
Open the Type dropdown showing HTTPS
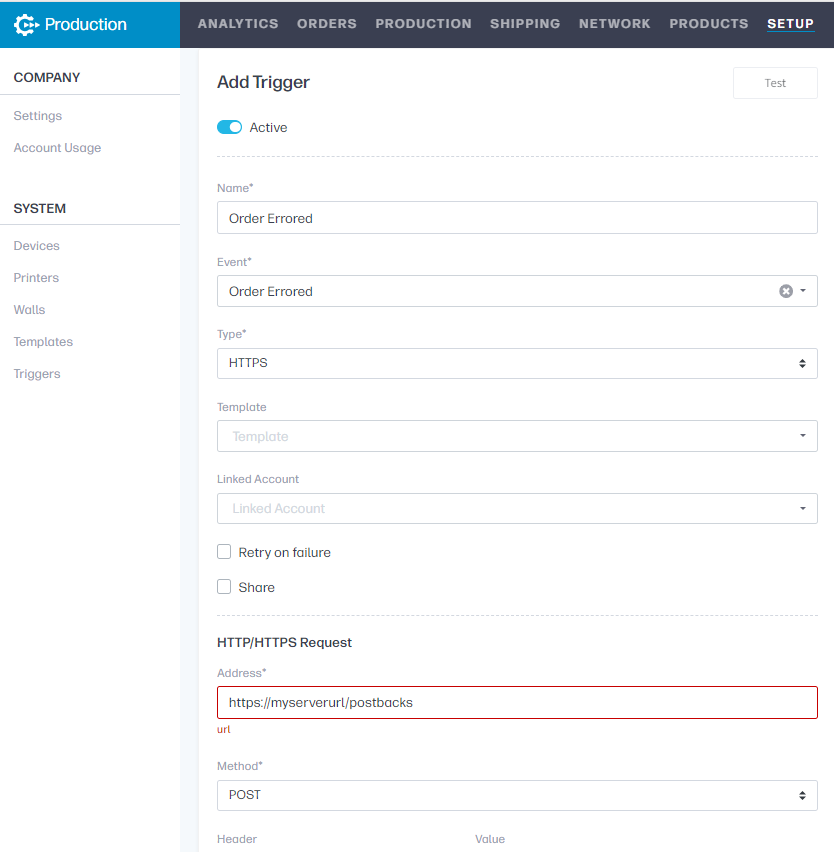[517, 364]
